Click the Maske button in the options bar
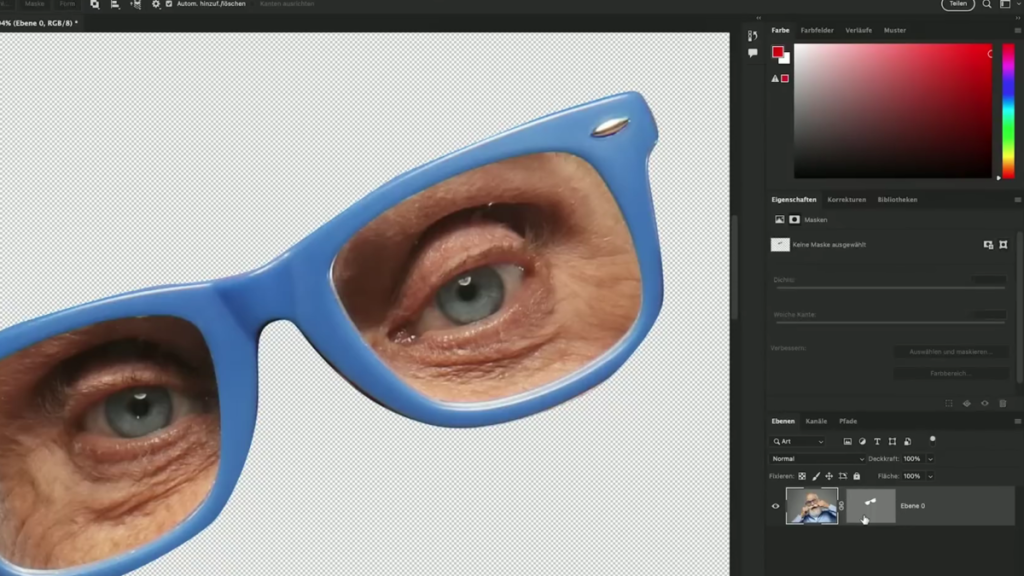The image size is (1024, 576). coord(35,5)
